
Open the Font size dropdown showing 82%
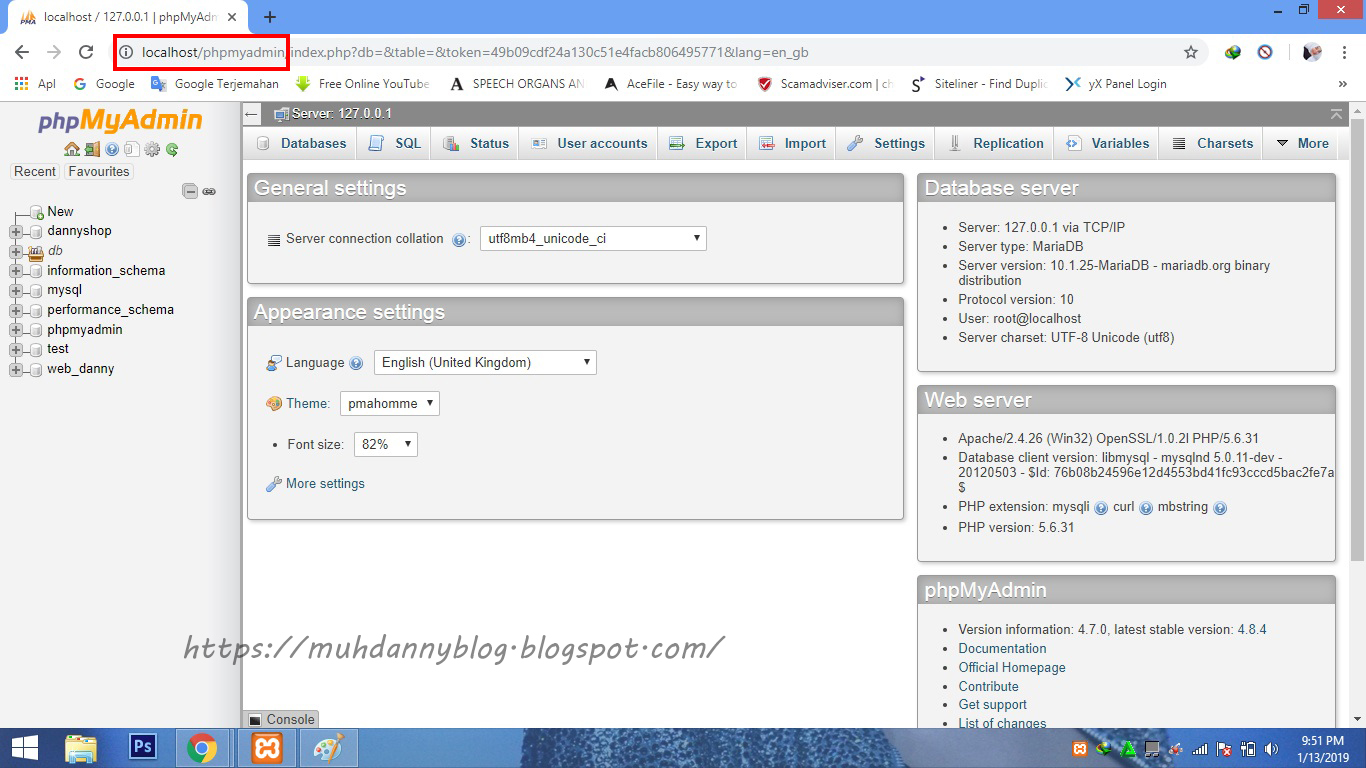(385, 444)
